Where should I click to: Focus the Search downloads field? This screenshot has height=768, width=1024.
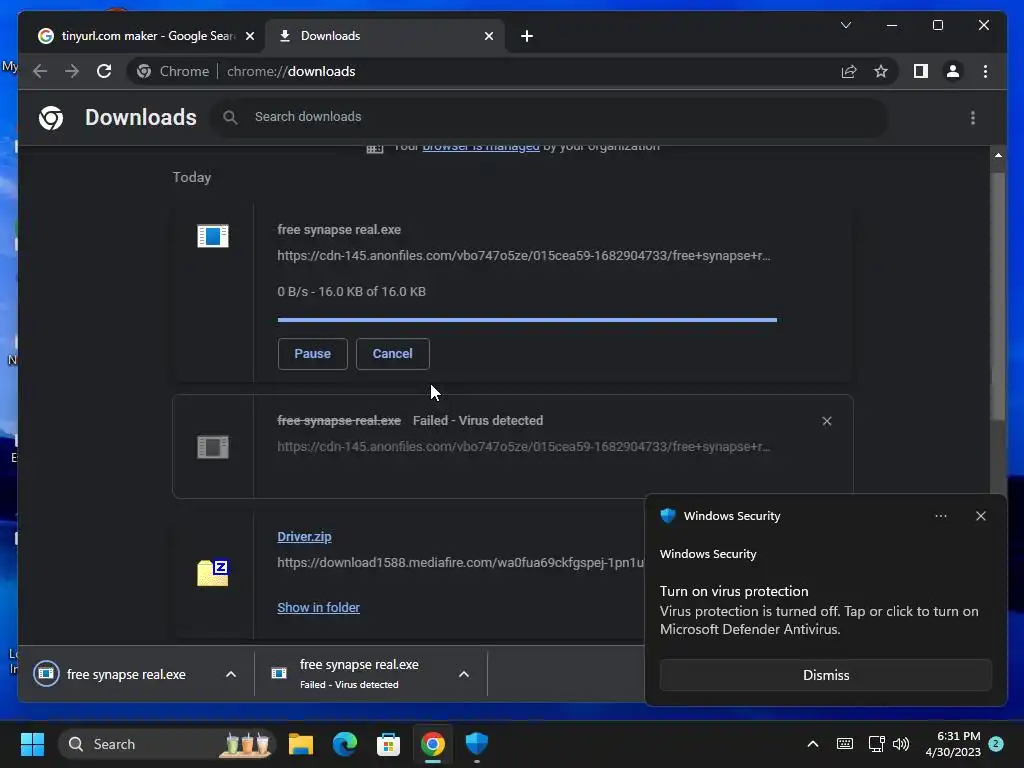(x=549, y=118)
